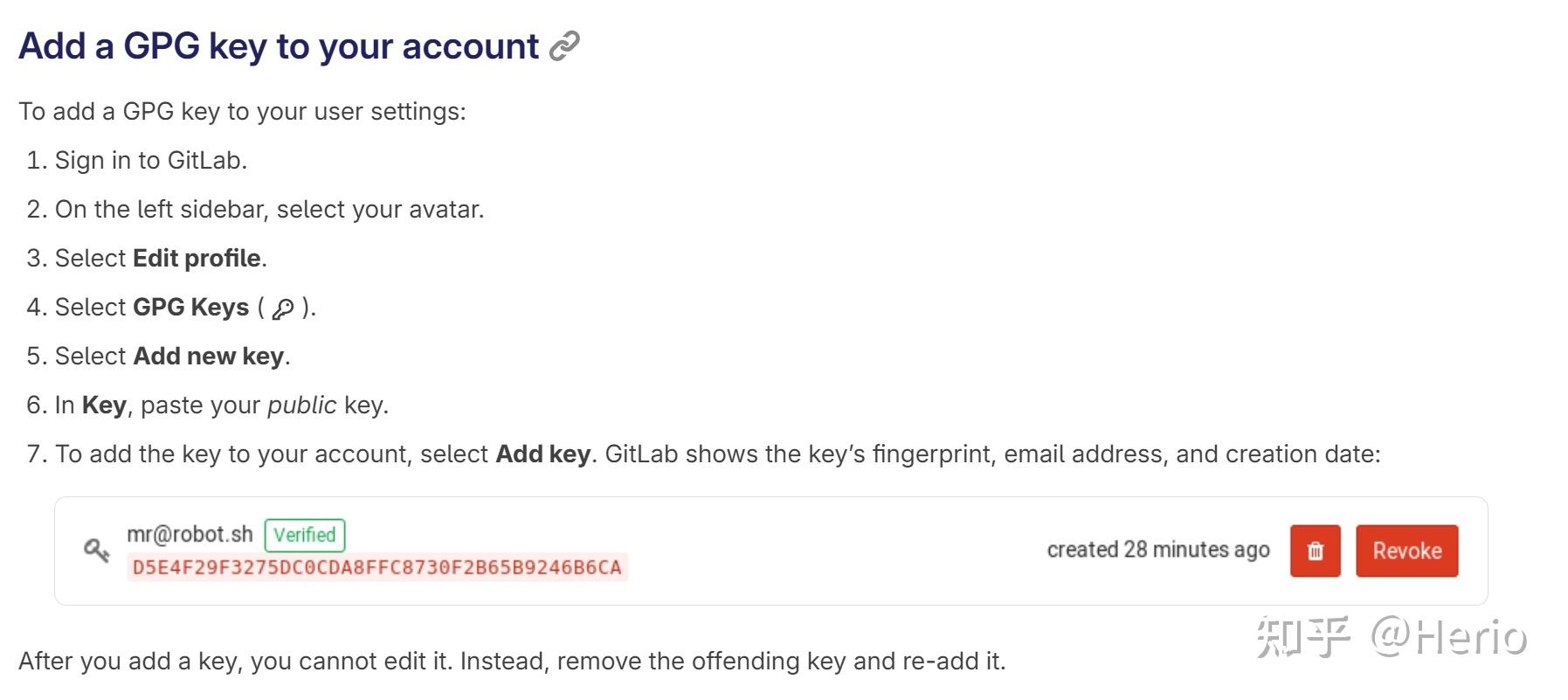Click the "Sign in to GitLab." step
This screenshot has width=1568, height=700.
pyautogui.click(x=150, y=161)
